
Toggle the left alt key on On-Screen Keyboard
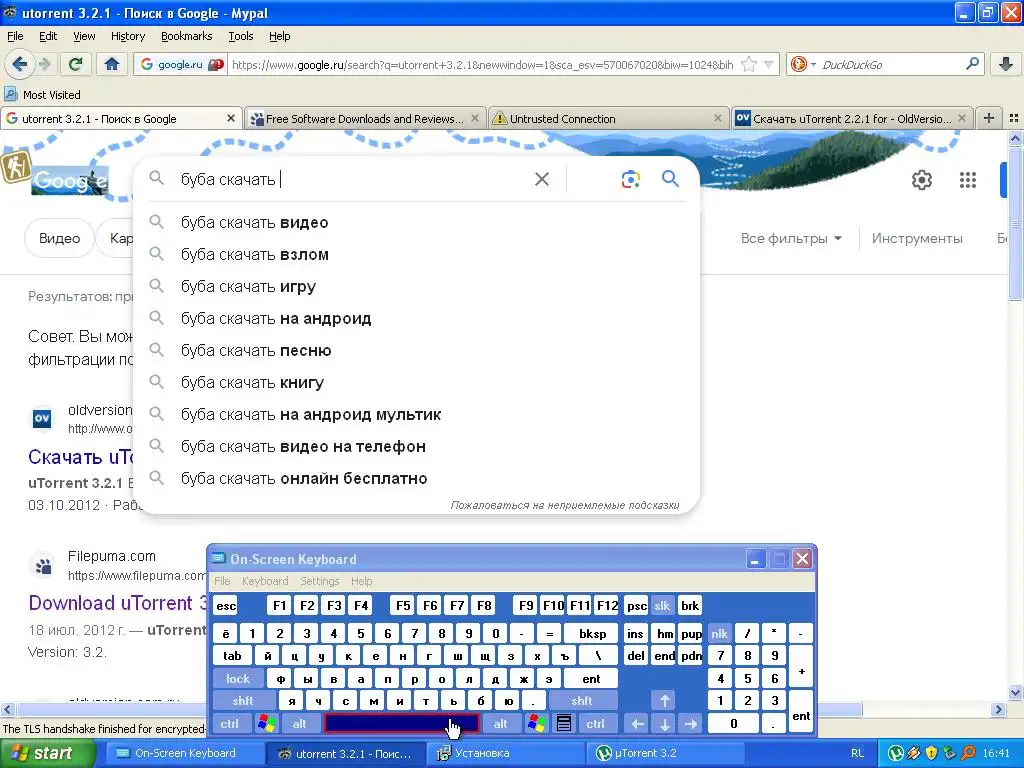point(299,724)
